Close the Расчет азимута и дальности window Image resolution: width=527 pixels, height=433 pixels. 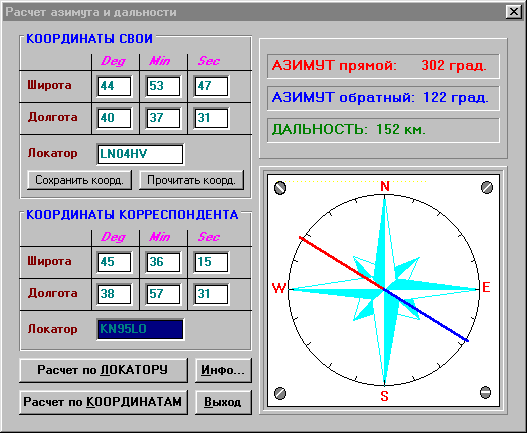pyautogui.click(x=514, y=12)
